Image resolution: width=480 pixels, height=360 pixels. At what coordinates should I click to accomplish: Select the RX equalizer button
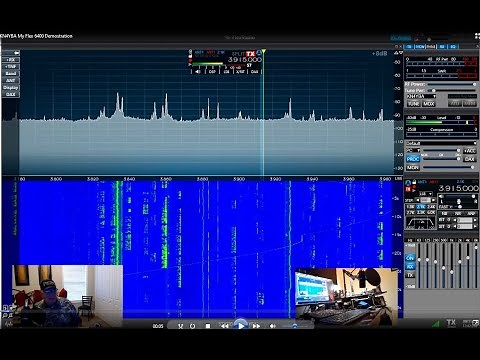coord(410,266)
